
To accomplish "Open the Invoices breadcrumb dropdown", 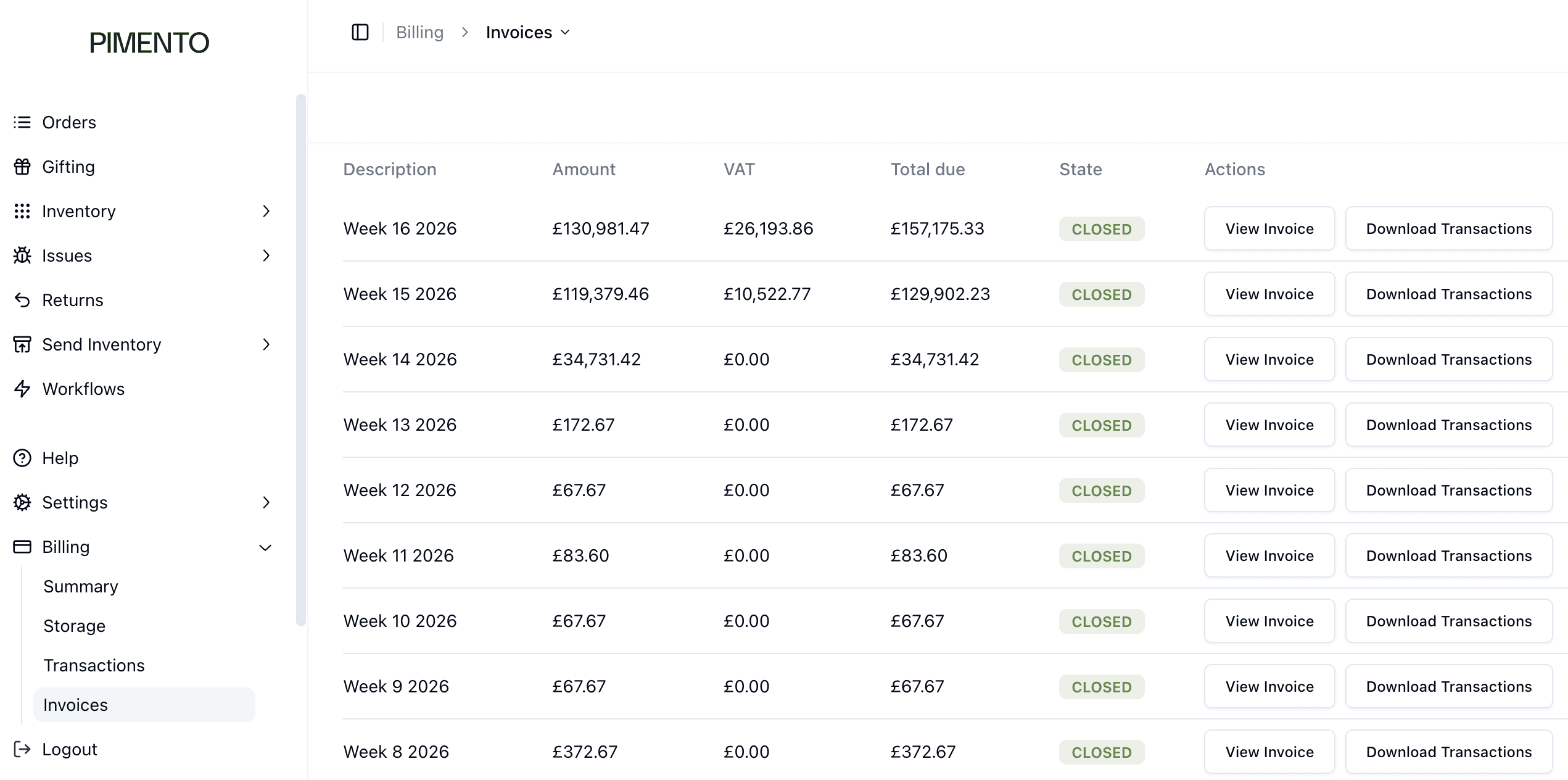I will click(x=528, y=32).
